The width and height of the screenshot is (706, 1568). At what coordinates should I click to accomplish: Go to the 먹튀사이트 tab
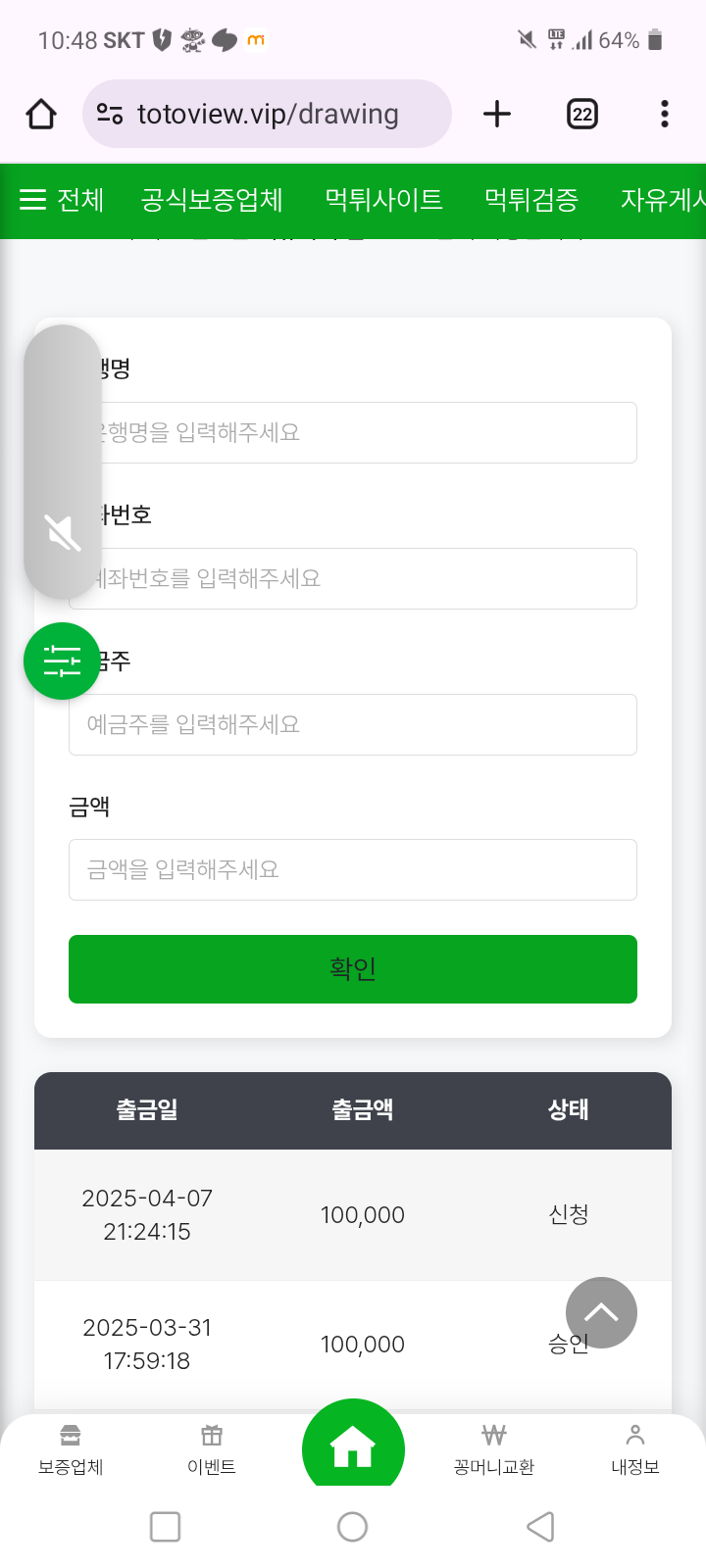383,200
